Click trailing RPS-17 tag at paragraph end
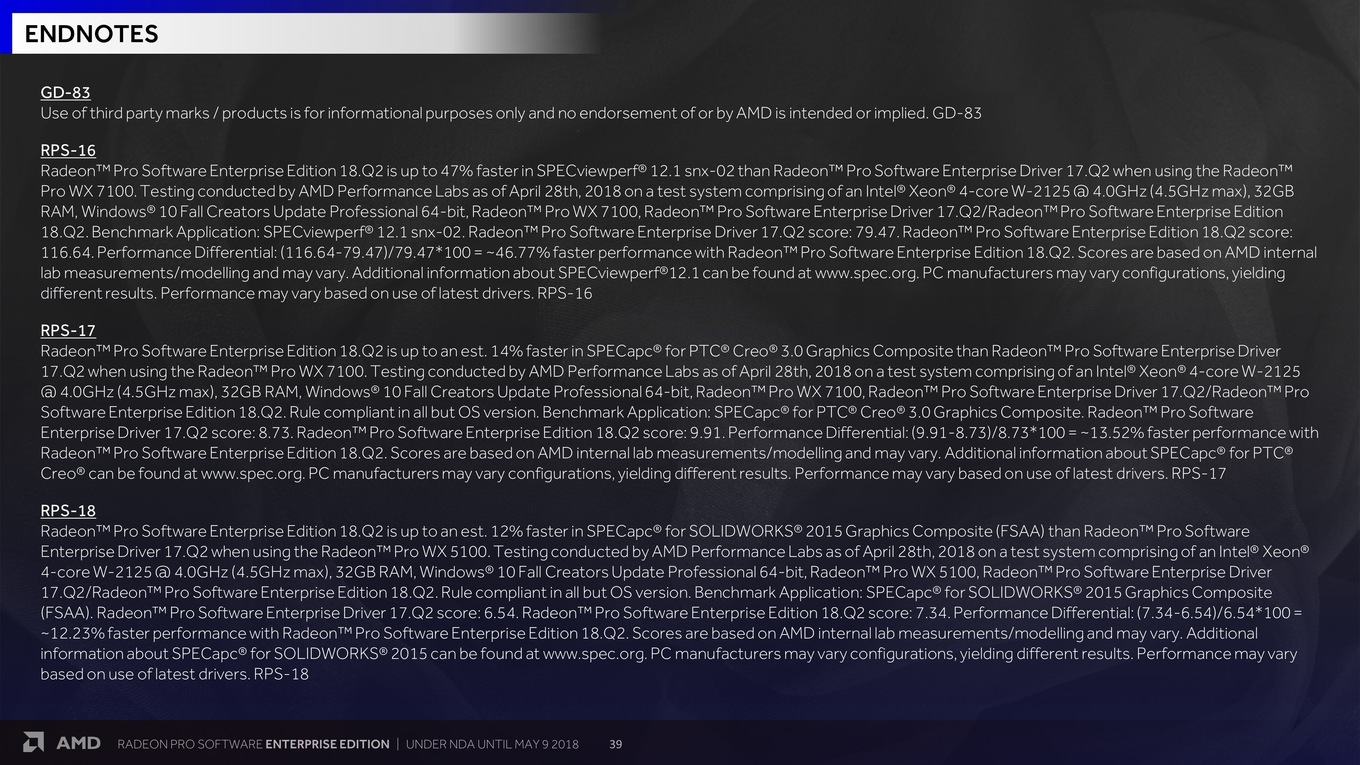This screenshot has width=1360, height=765. click(1199, 473)
